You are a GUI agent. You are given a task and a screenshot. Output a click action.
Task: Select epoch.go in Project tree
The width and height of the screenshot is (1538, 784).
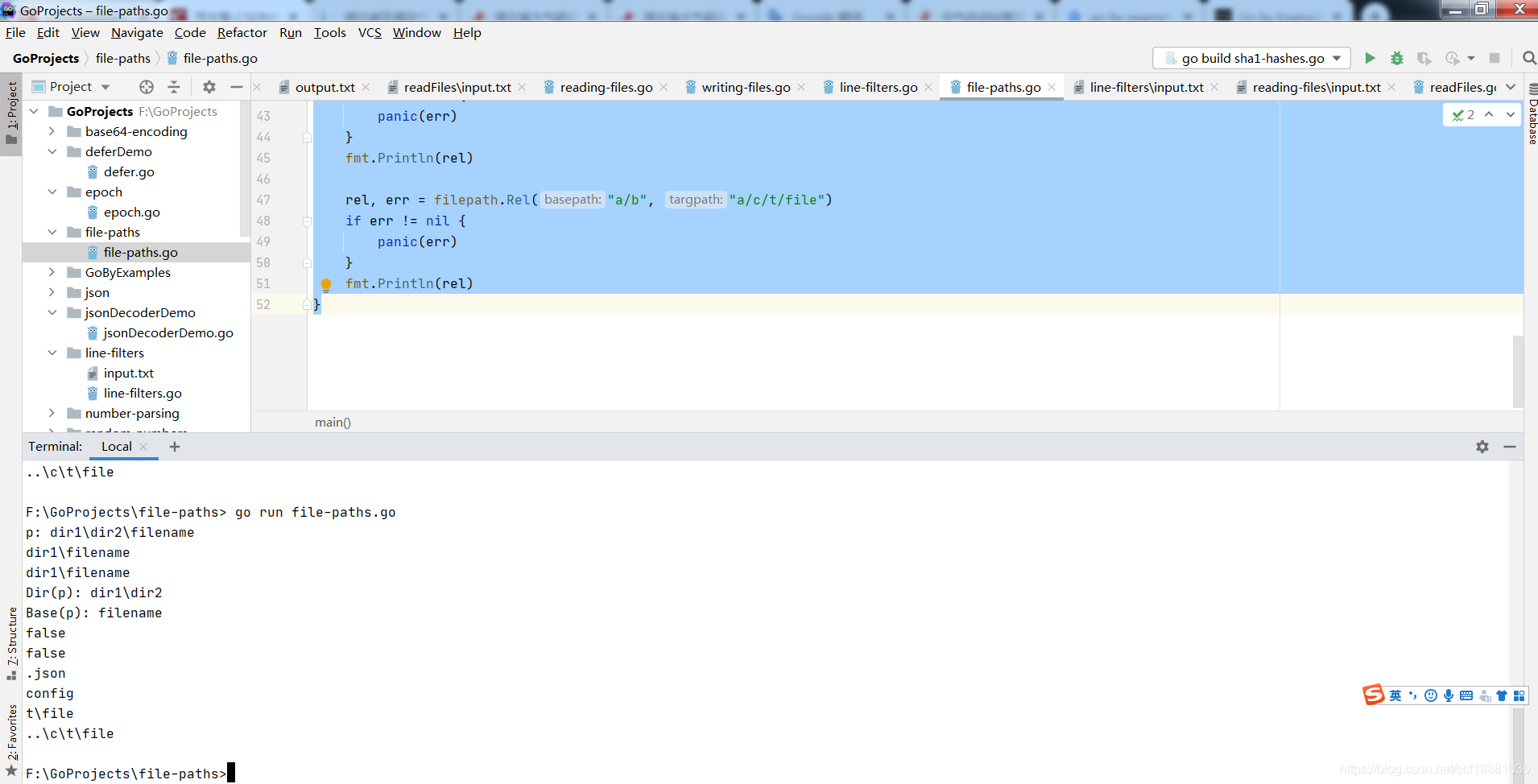pyautogui.click(x=131, y=212)
